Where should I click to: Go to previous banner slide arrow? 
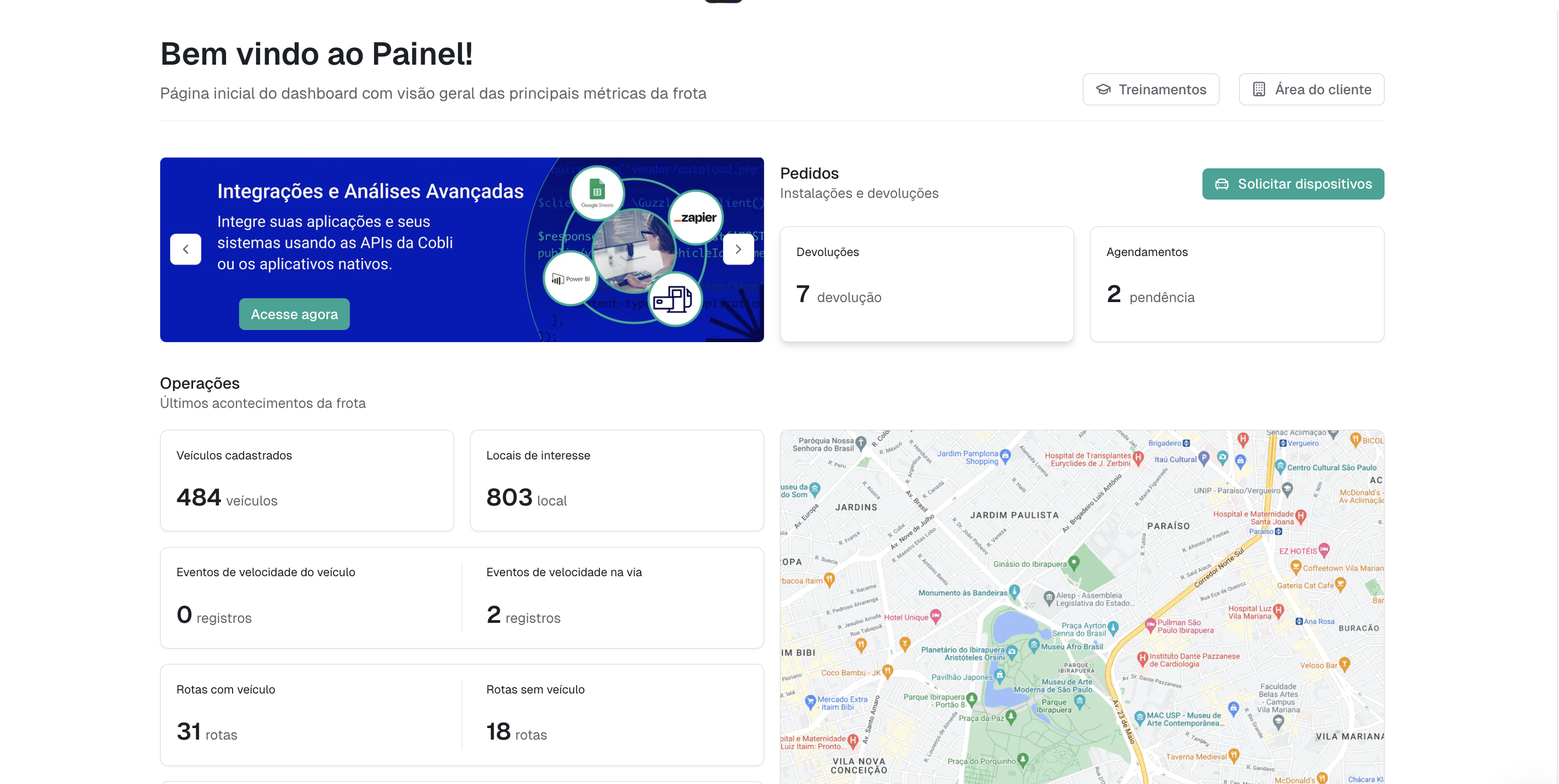coord(186,249)
